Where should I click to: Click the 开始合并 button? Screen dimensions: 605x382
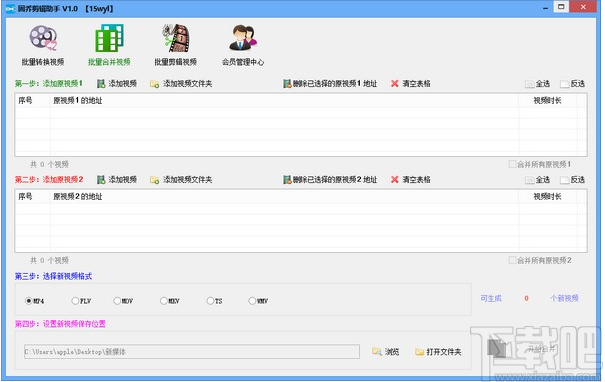pos(523,349)
